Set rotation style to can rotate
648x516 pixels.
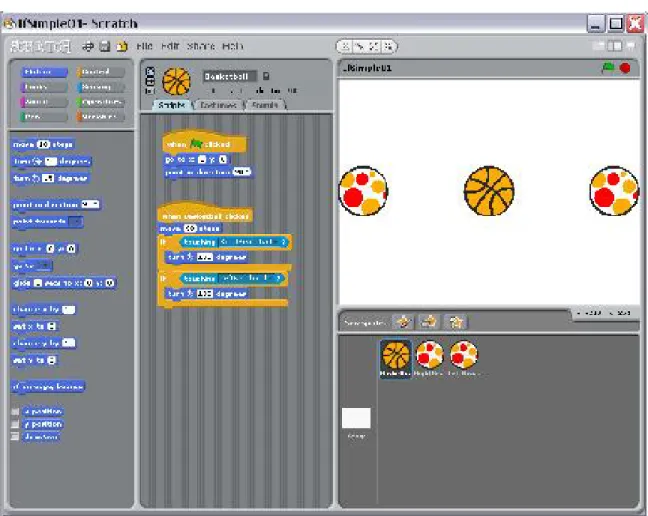(x=150, y=71)
